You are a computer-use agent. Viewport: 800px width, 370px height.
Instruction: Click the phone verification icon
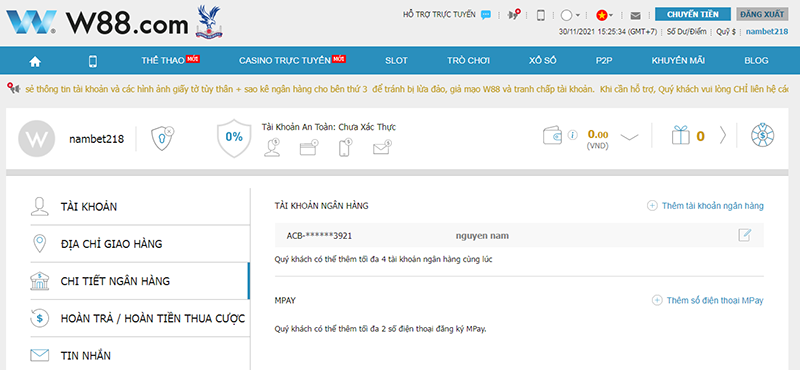tap(345, 147)
